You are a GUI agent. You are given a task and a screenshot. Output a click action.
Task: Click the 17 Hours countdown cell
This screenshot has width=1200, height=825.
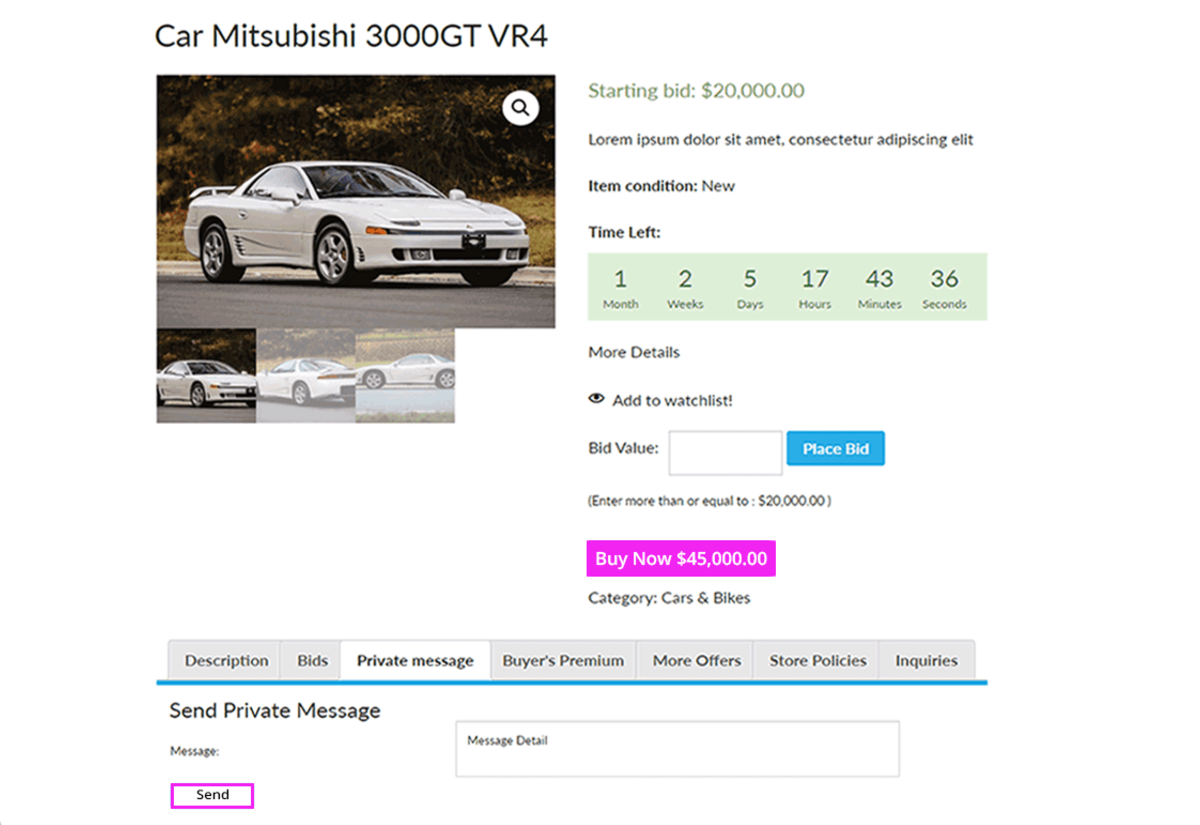click(x=815, y=287)
